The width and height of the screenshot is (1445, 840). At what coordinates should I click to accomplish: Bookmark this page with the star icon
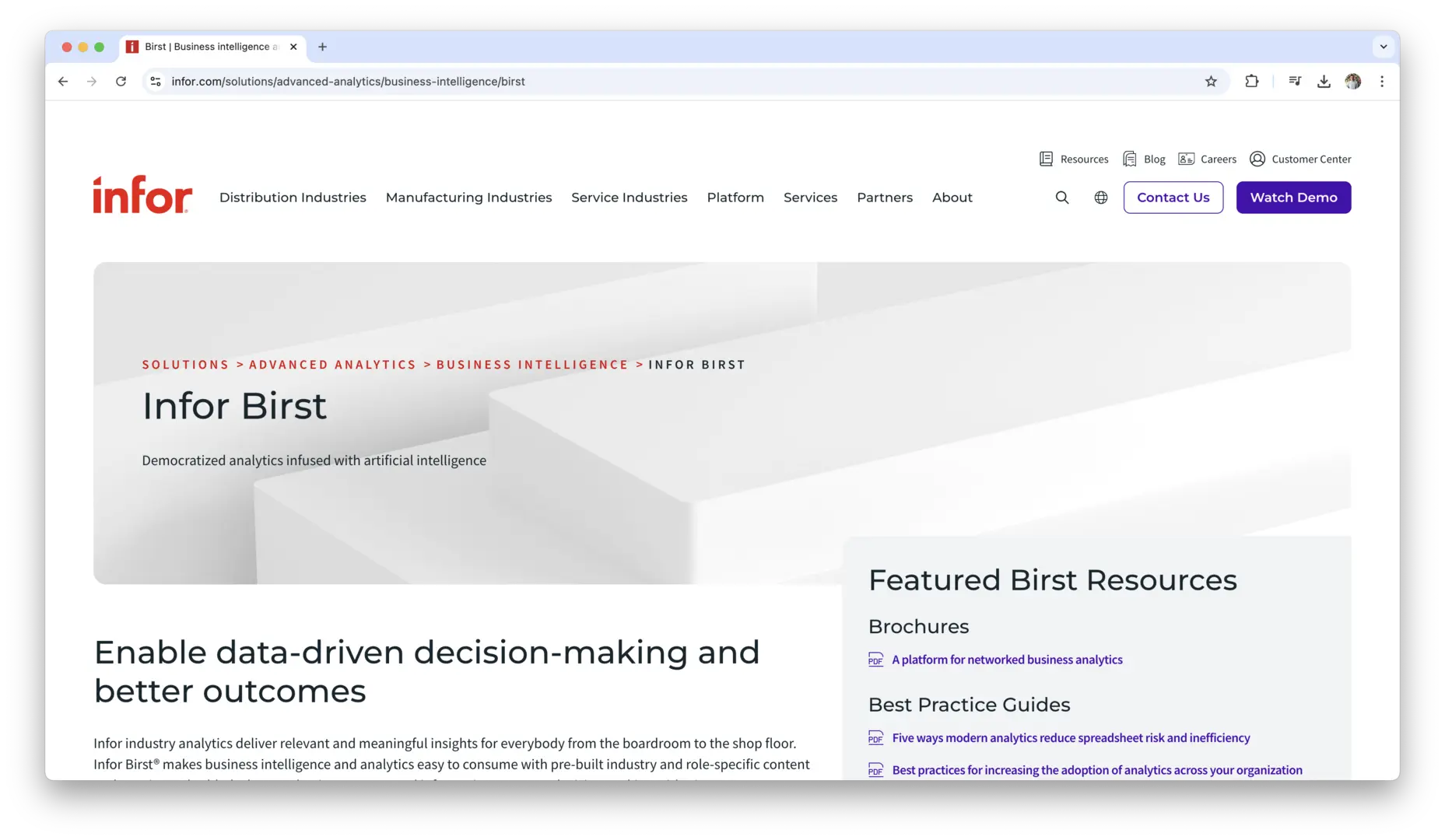(1211, 82)
